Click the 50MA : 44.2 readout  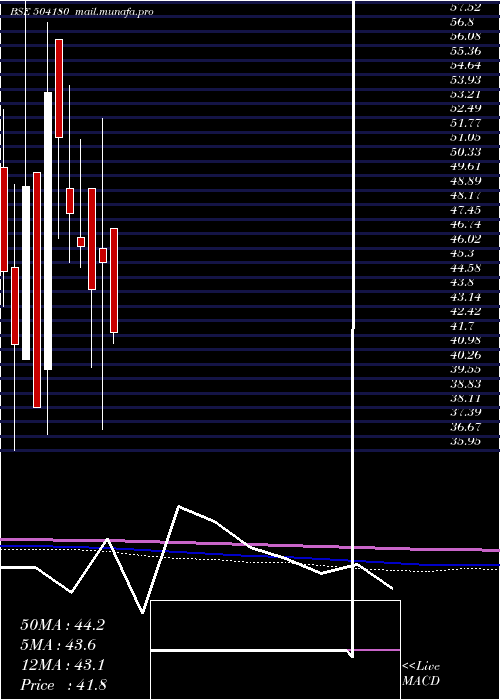tap(62, 625)
